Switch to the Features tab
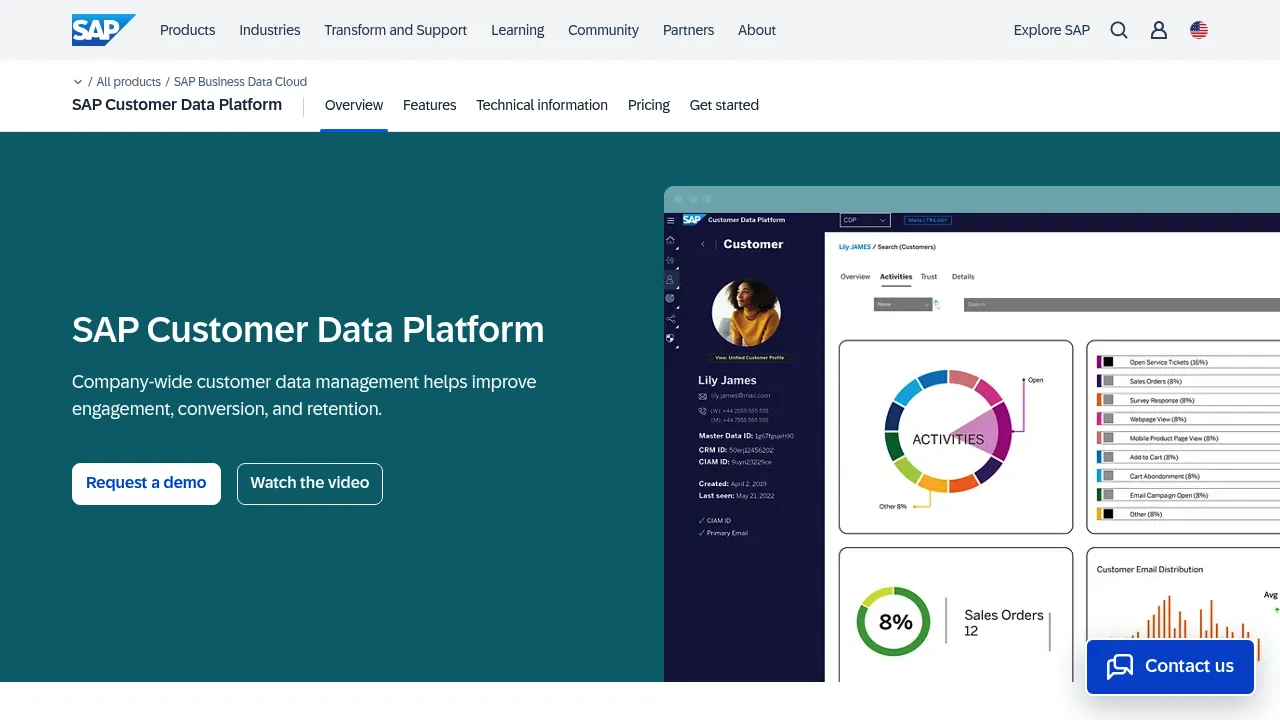This screenshot has height=720, width=1280. (430, 105)
